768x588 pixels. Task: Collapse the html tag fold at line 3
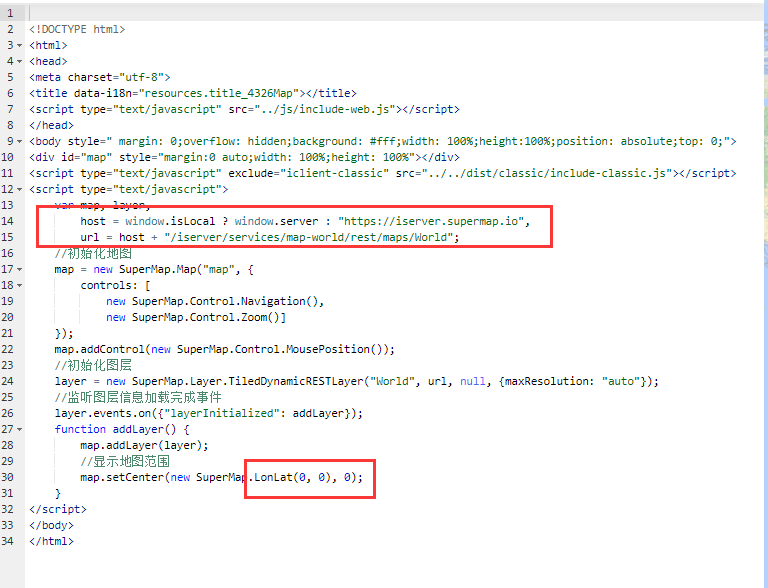pos(20,46)
